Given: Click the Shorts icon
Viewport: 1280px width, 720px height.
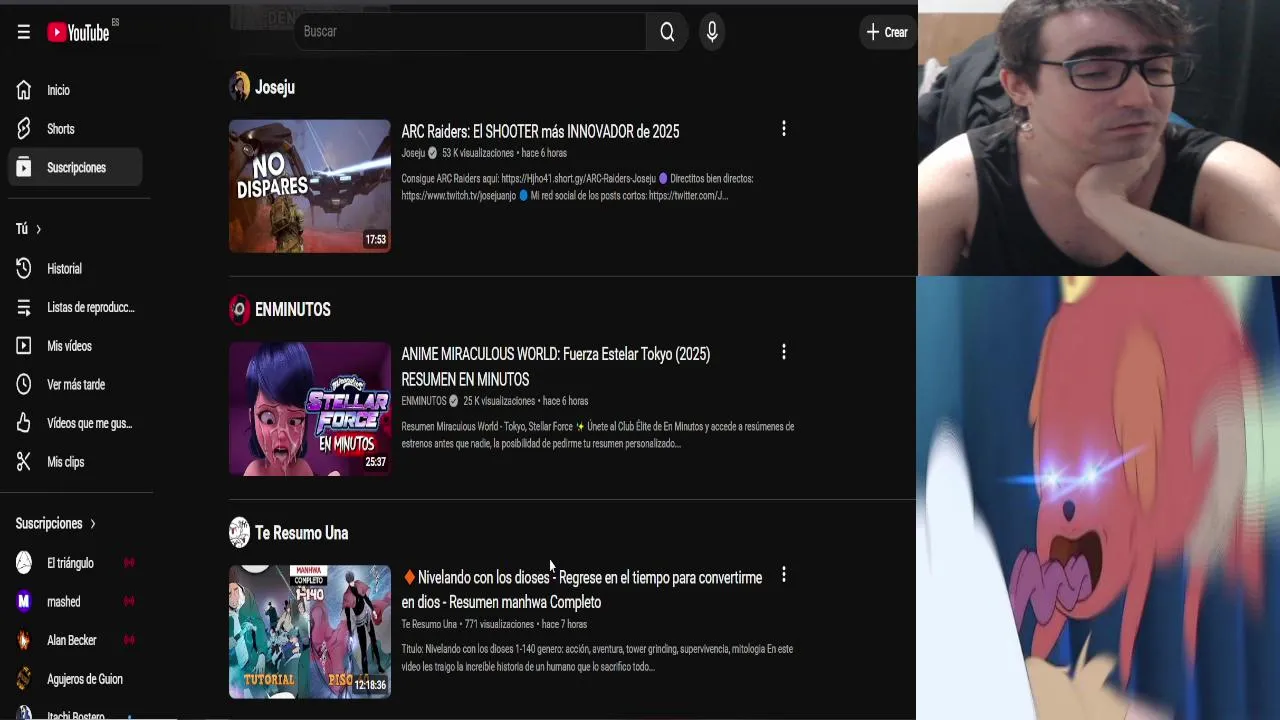Looking at the screenshot, I should (24, 129).
